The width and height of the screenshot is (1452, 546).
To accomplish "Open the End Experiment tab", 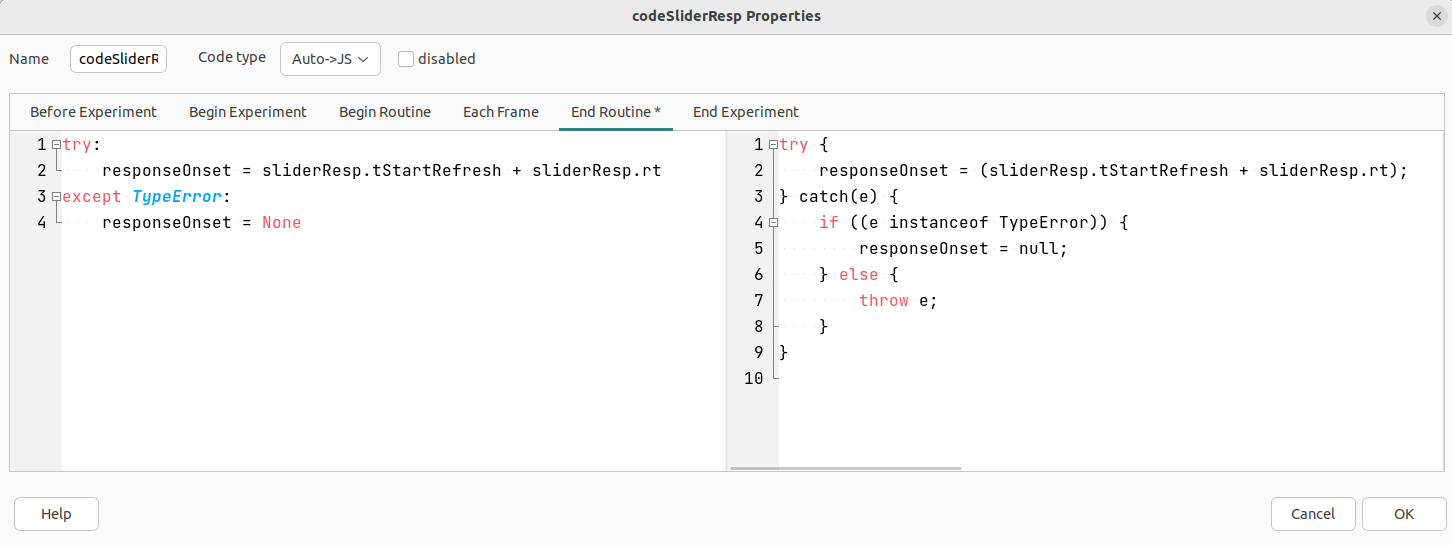I will (x=746, y=112).
